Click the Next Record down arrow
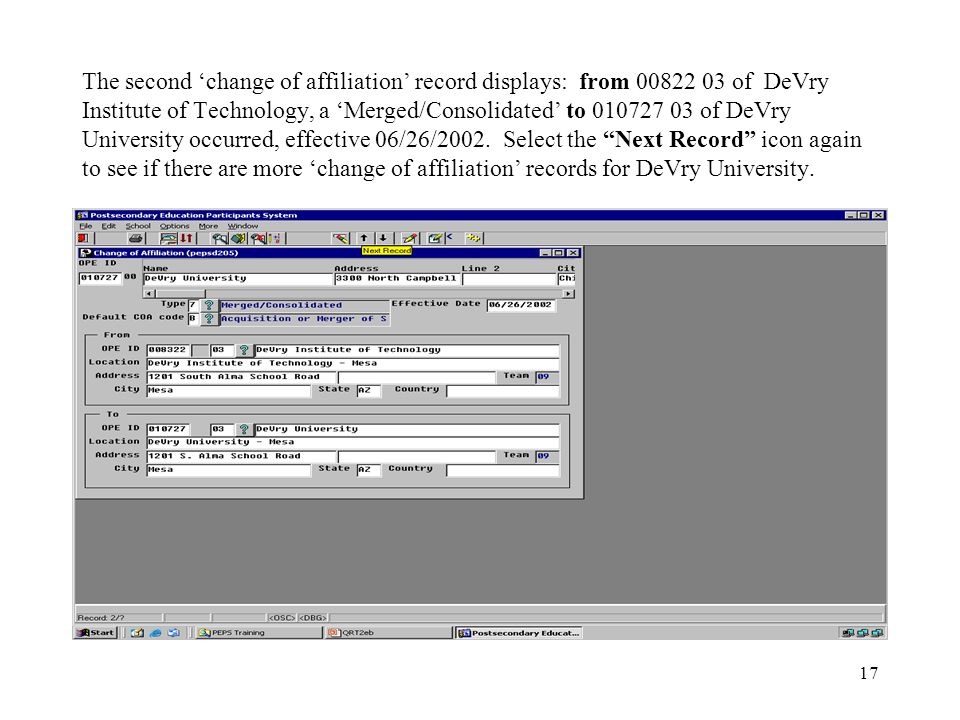The width and height of the screenshot is (960, 720). [x=383, y=238]
